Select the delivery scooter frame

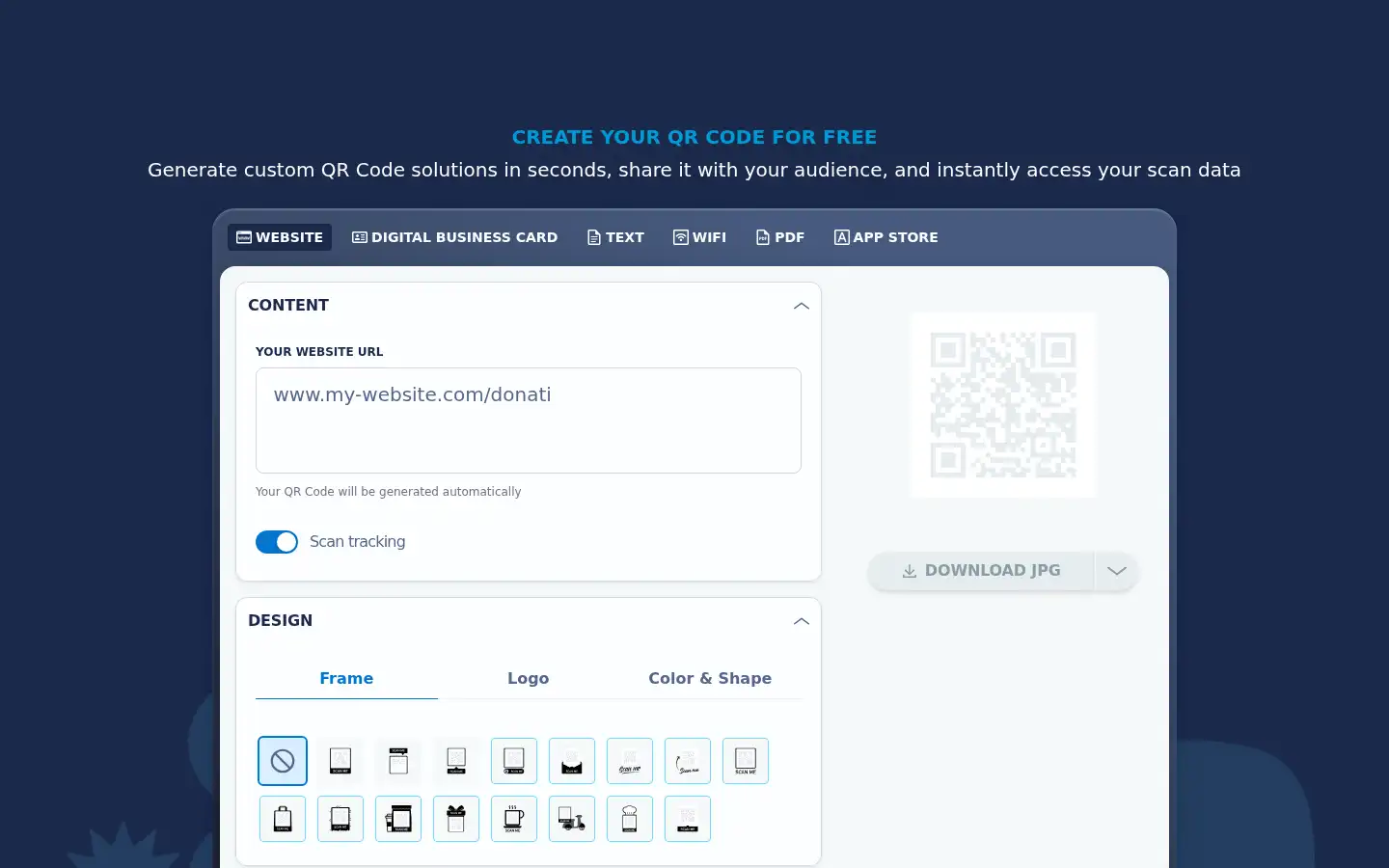point(572,819)
